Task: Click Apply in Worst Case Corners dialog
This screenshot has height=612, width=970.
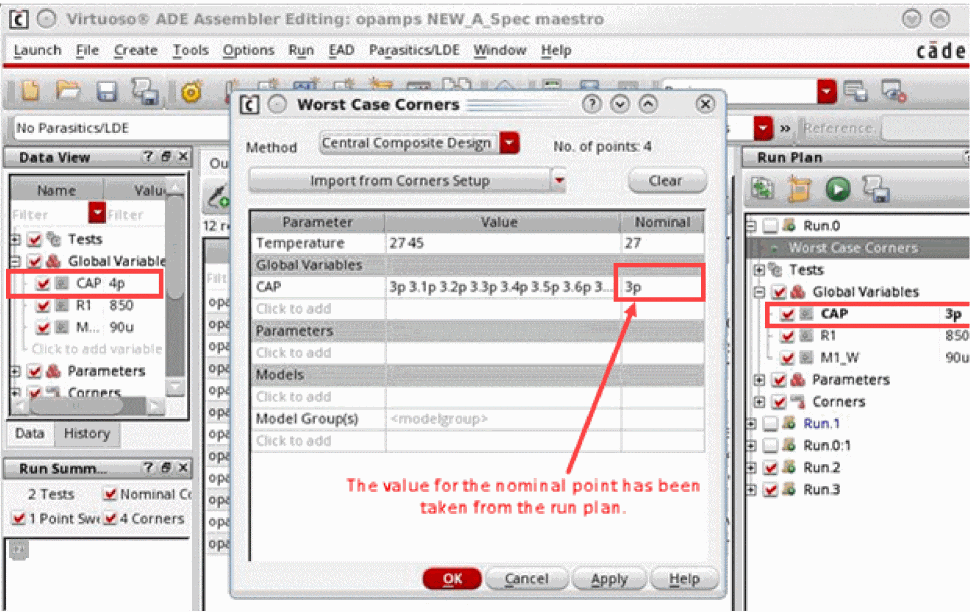Action: coord(609,579)
